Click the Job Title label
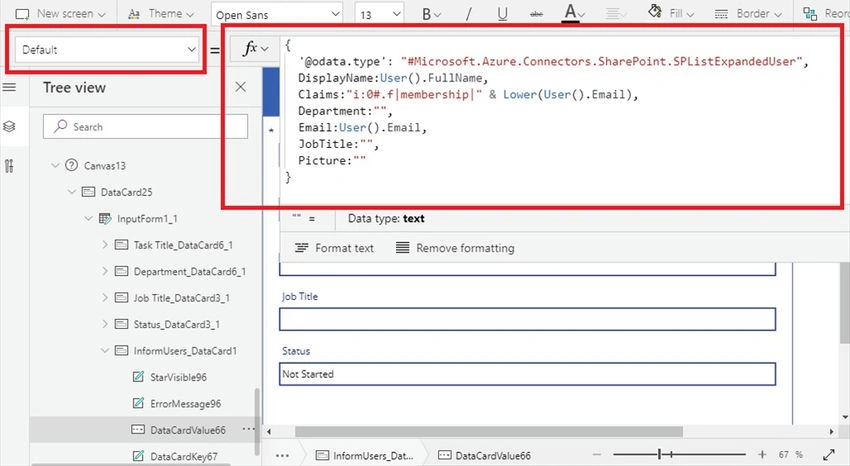Viewport: 850px width, 466px height. click(x=300, y=296)
